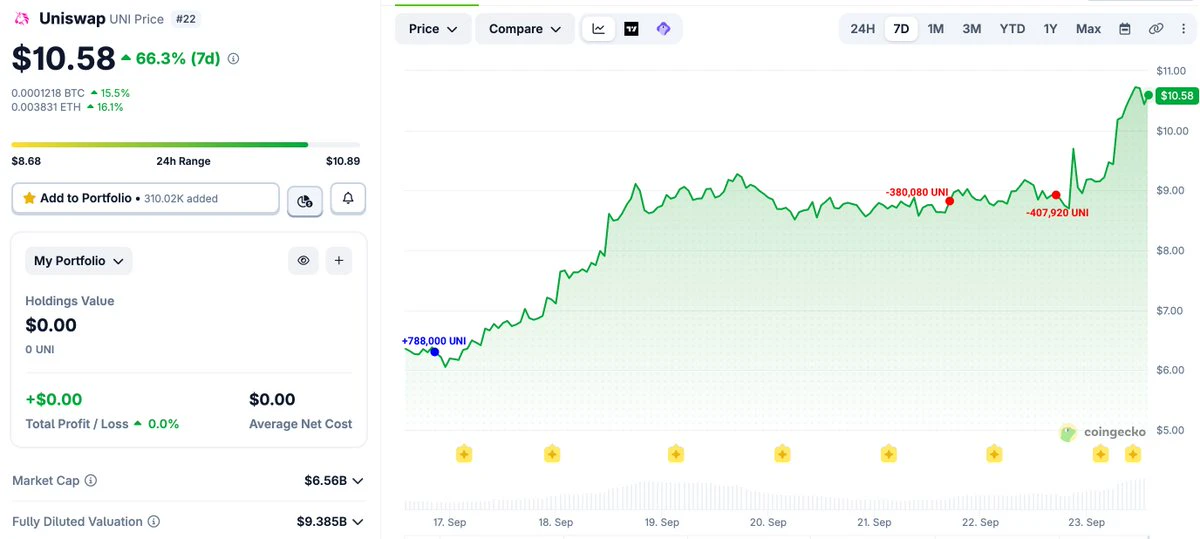This screenshot has height=539, width=1200.
Task: Click the price alert bell icon
Action: click(x=348, y=198)
